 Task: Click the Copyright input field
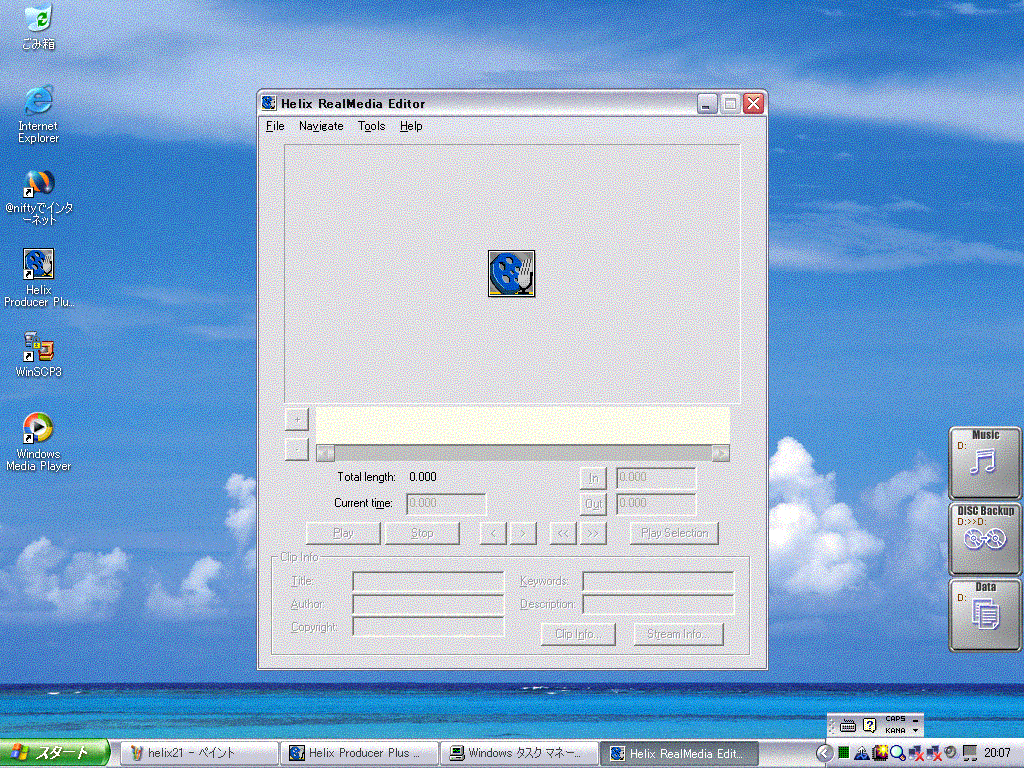(x=428, y=627)
